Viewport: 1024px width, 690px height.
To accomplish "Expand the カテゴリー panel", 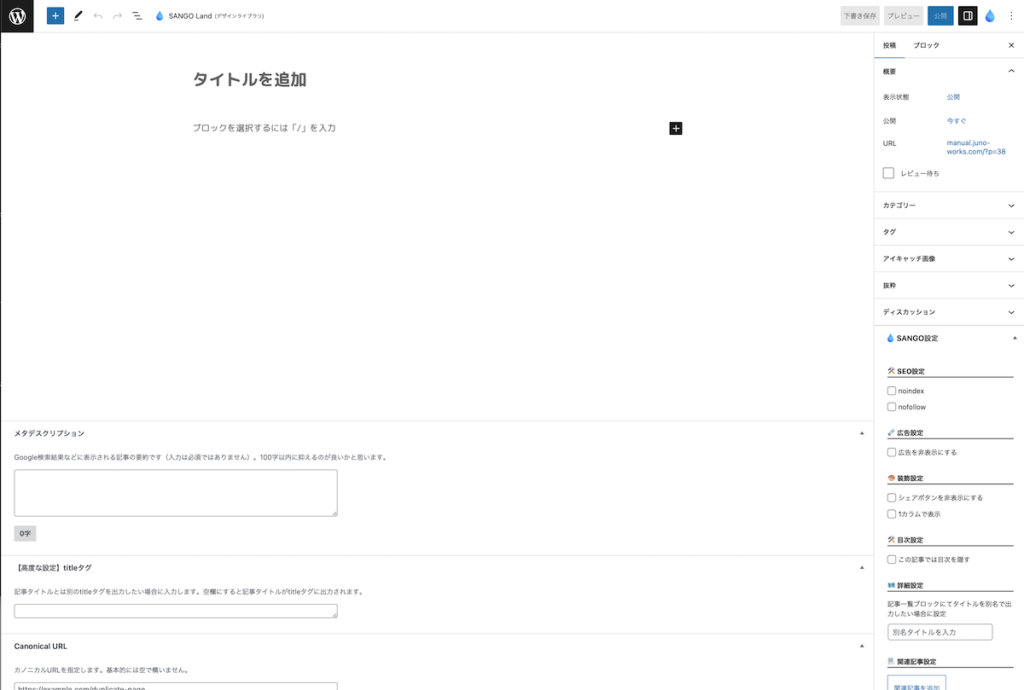I will coord(948,205).
